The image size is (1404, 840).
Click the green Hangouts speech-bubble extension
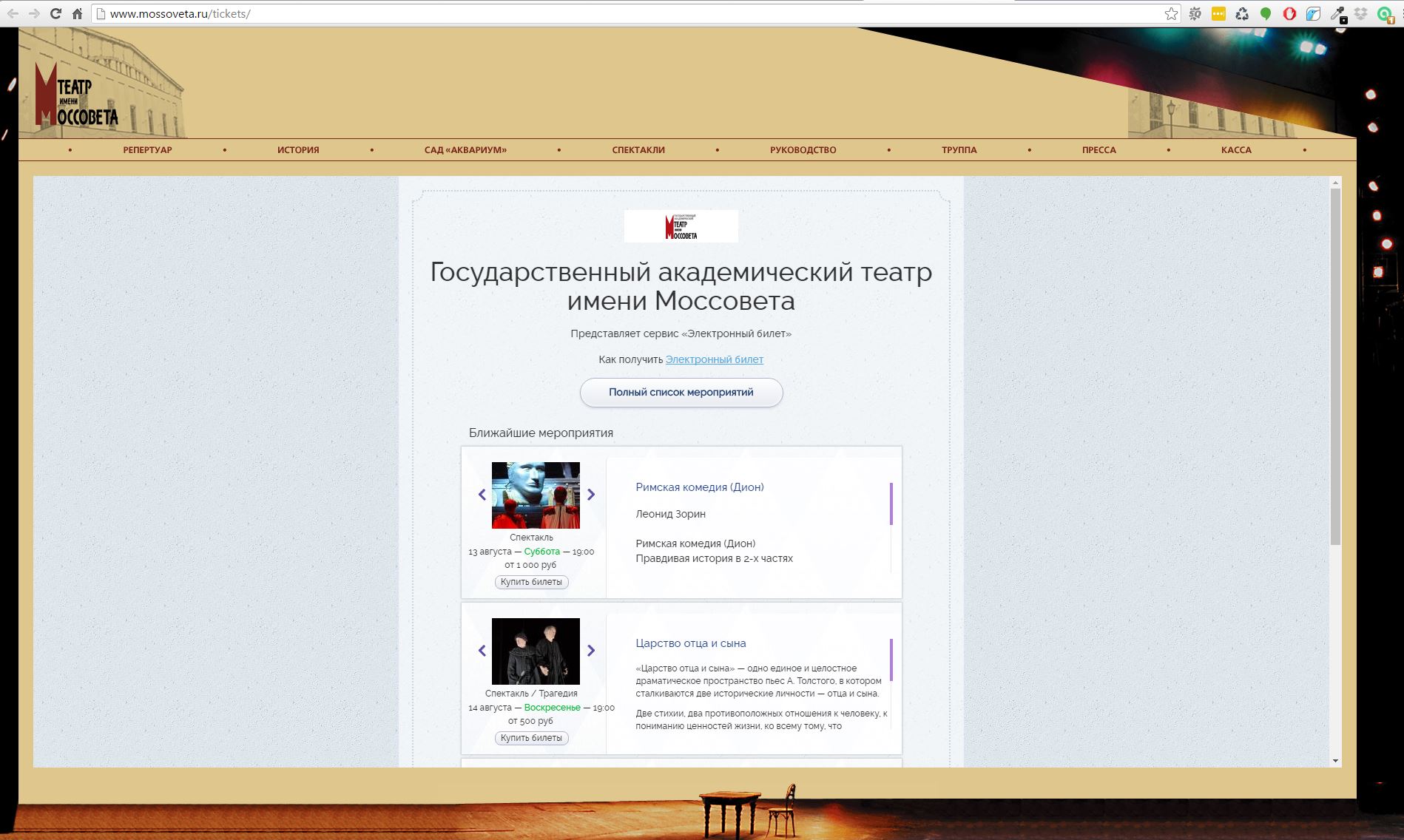point(1266,13)
